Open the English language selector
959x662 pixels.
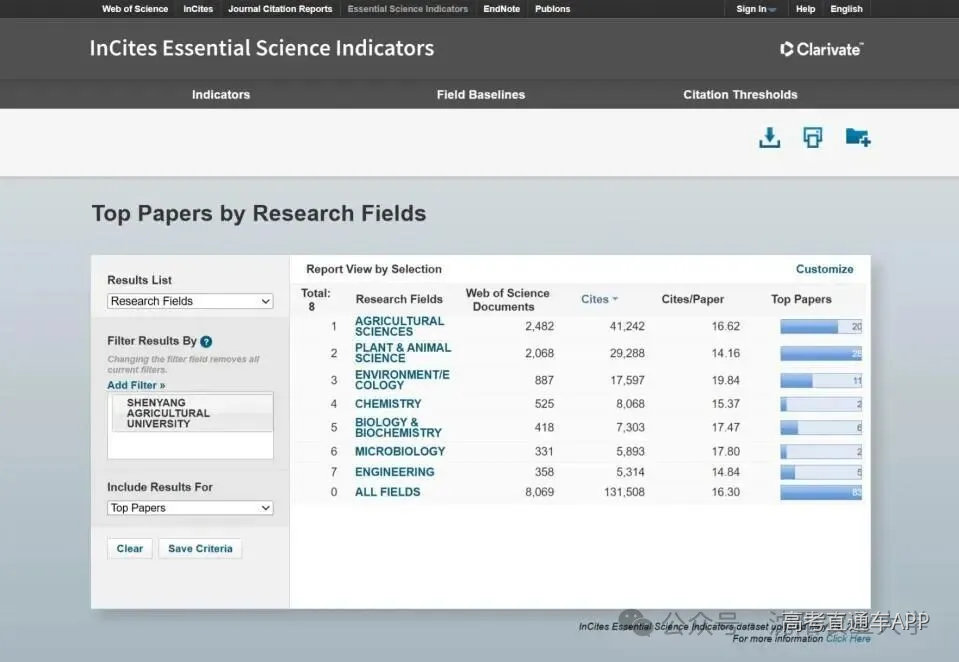(846, 9)
